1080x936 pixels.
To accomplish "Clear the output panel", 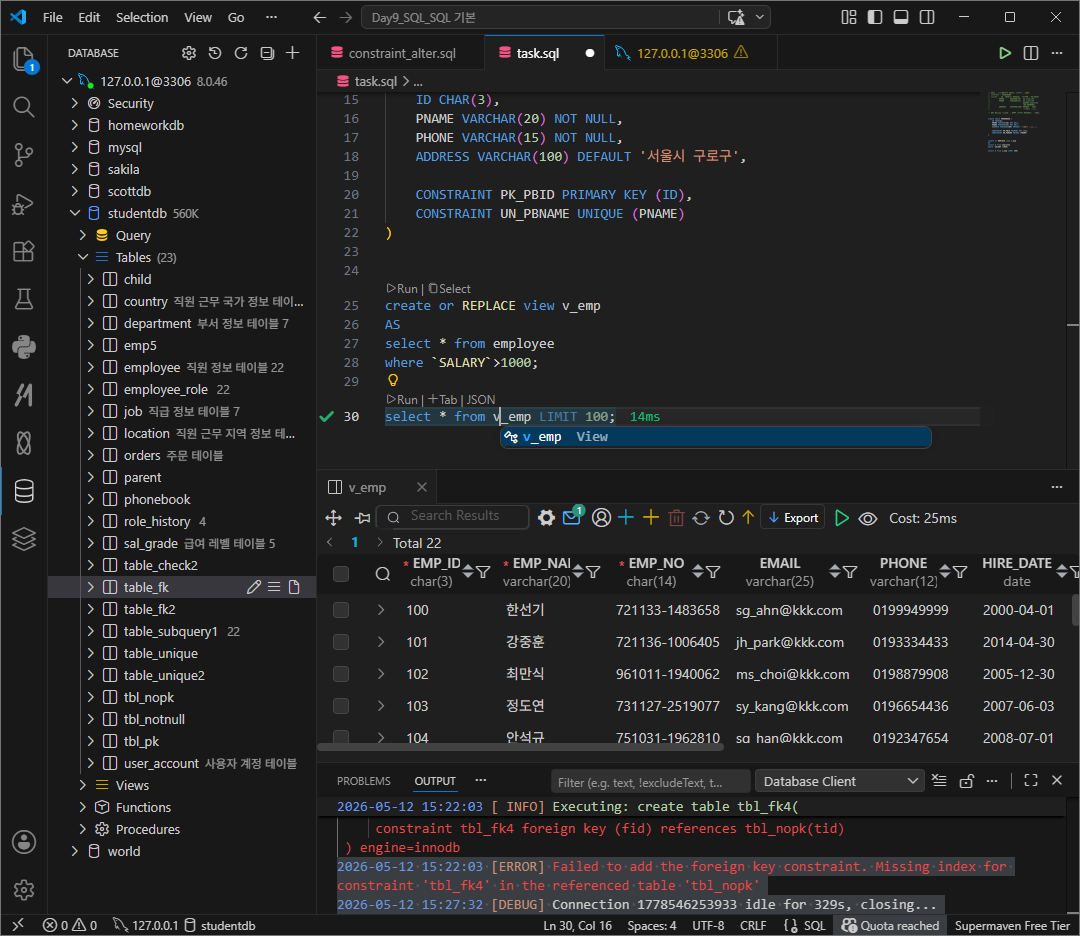I will [x=939, y=780].
